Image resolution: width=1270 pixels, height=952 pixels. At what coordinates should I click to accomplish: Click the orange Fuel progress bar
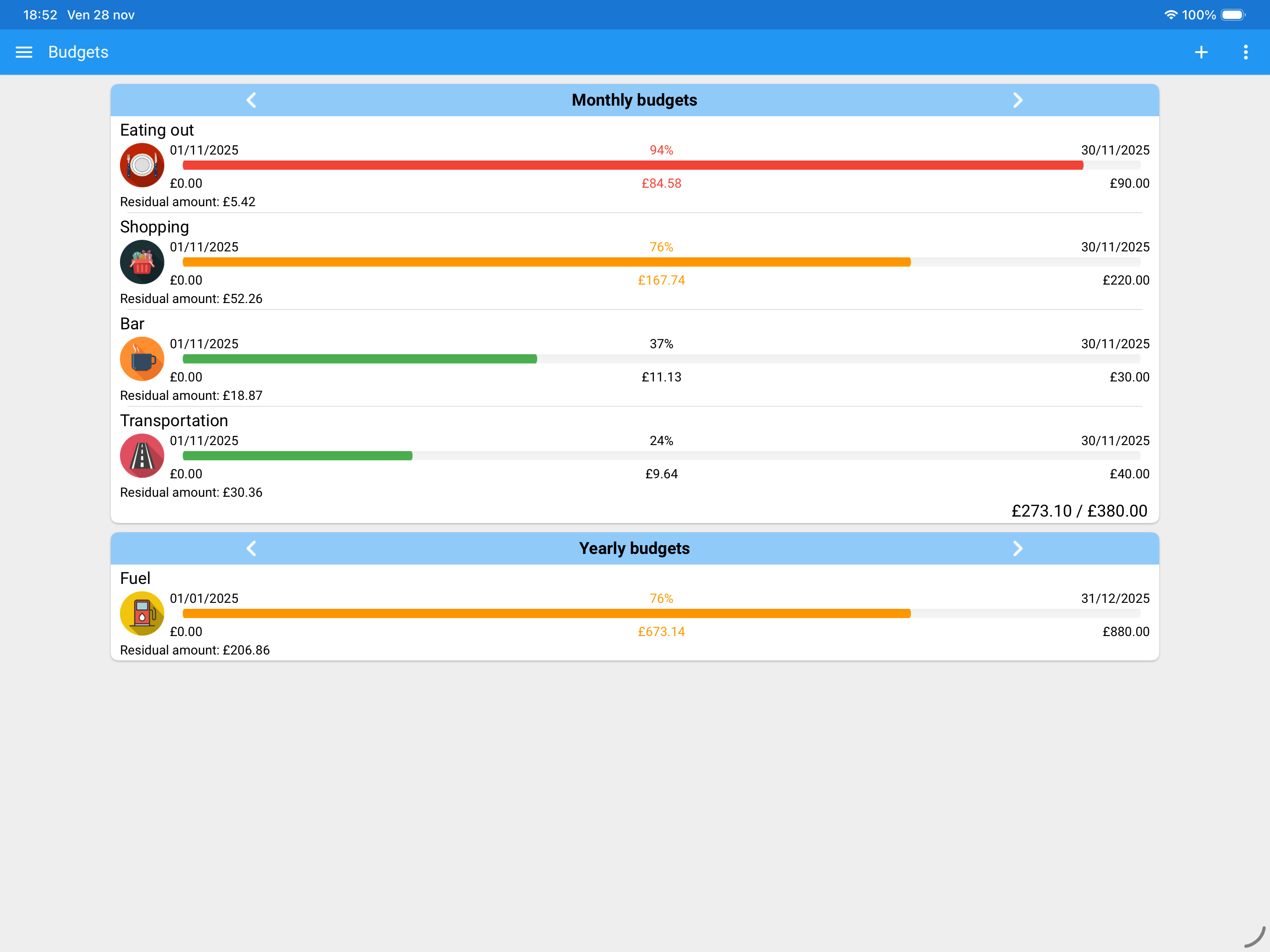coord(545,613)
